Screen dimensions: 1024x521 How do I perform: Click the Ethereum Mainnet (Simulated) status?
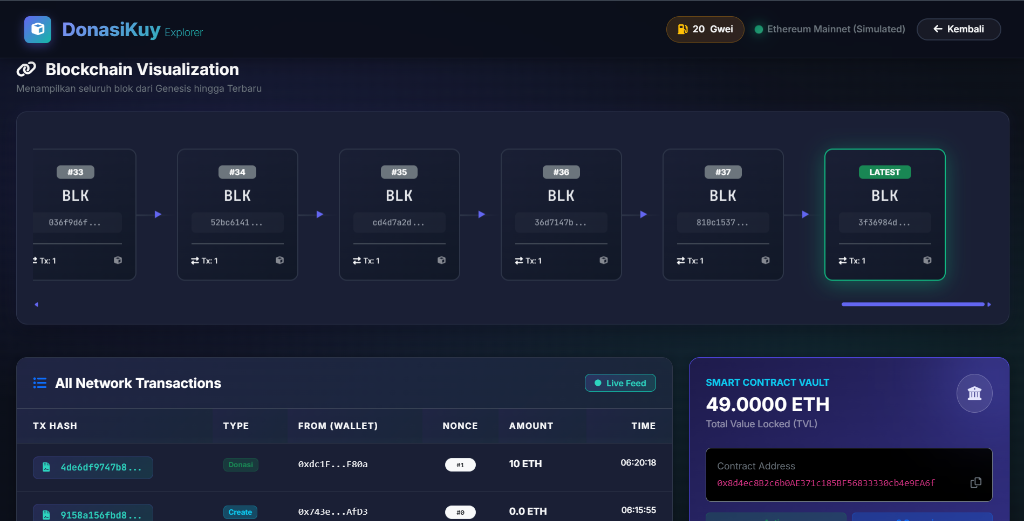830,29
